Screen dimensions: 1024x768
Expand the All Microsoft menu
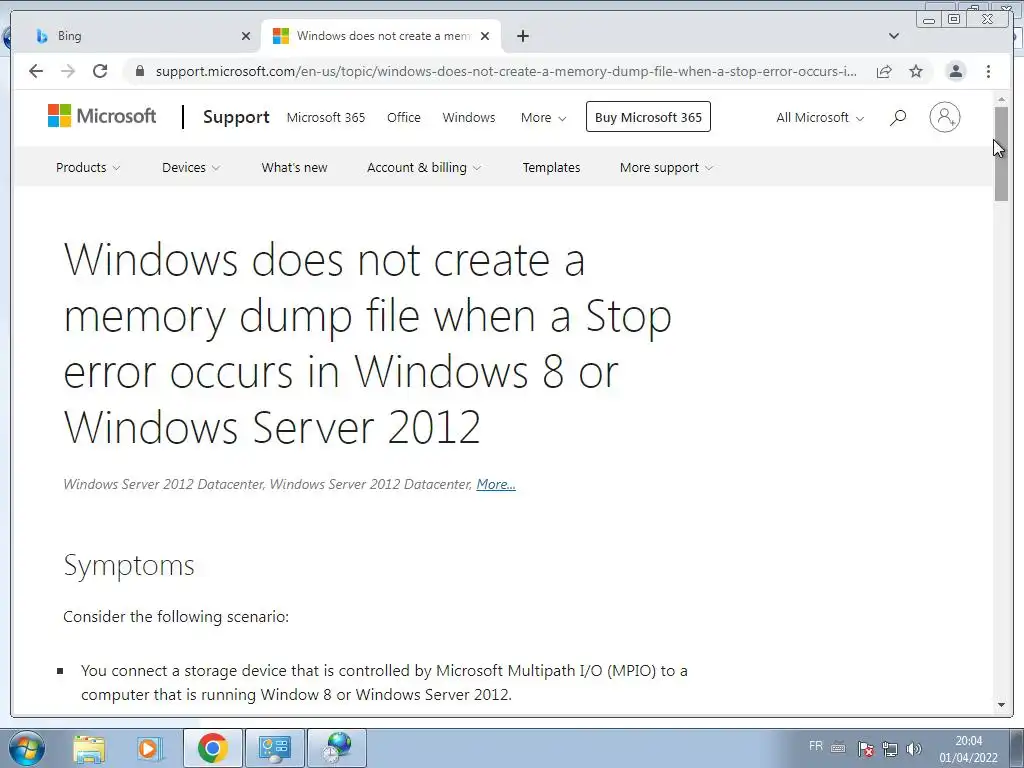pos(820,118)
